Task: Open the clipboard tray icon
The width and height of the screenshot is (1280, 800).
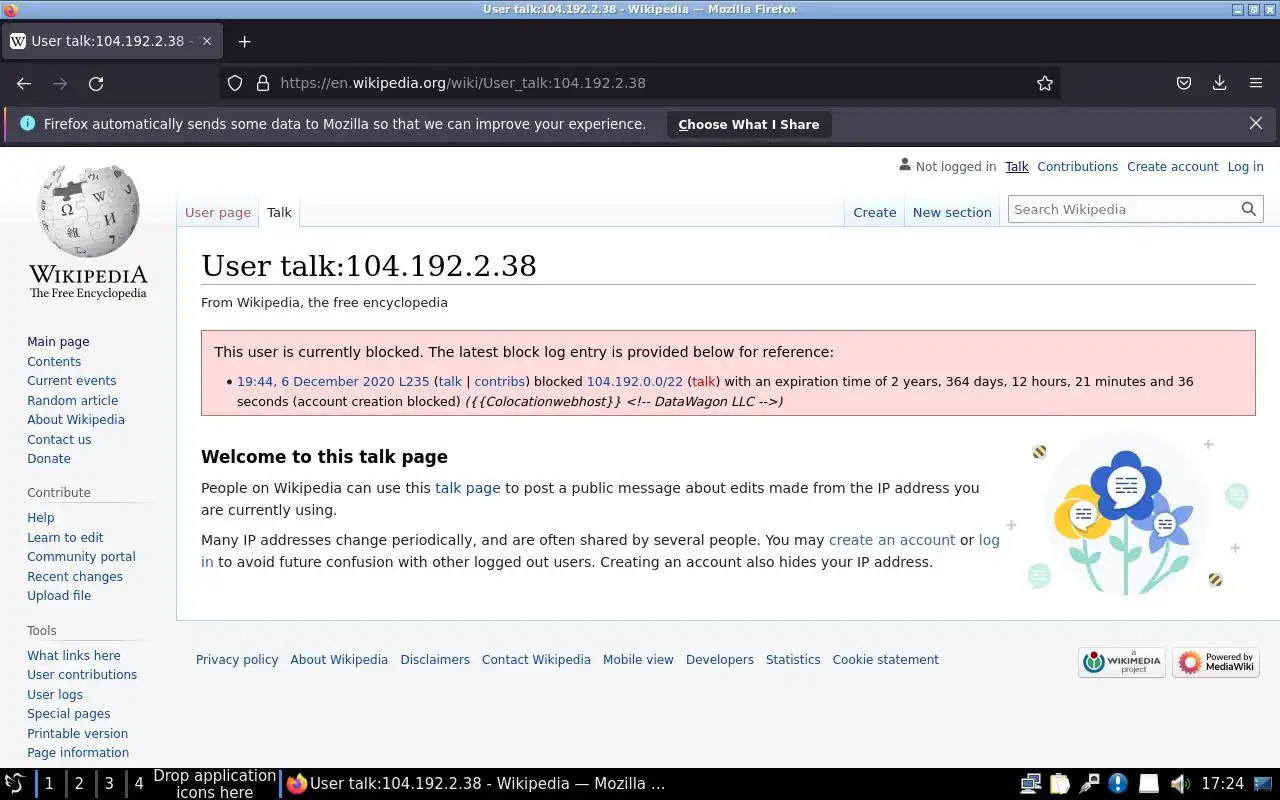Action: [1060, 784]
